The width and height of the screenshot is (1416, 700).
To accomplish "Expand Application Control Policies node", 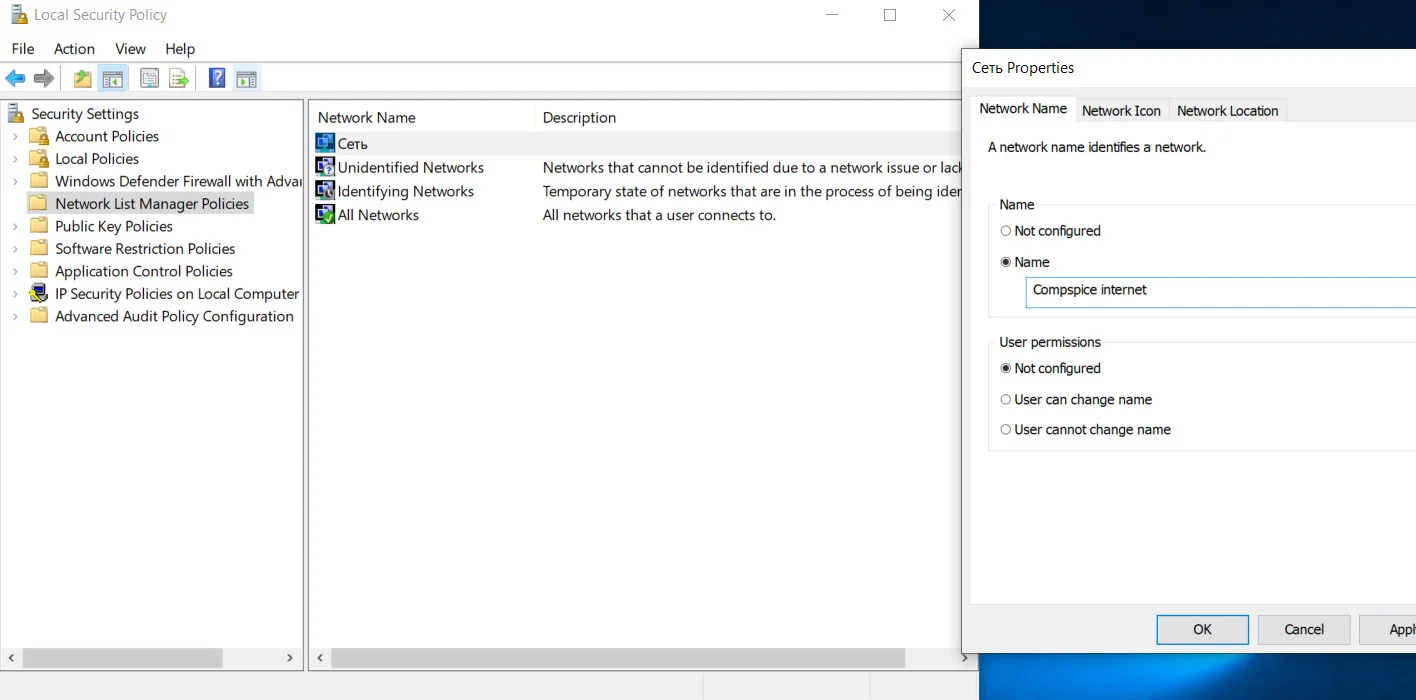I will tap(15, 271).
